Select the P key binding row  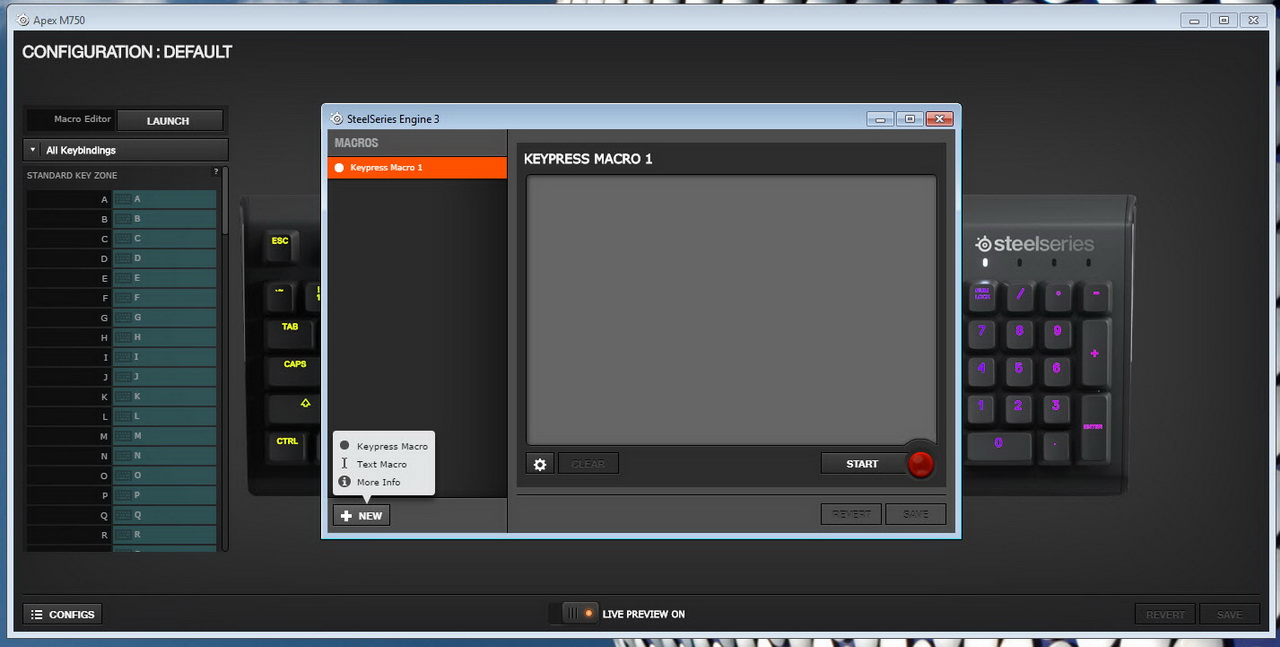click(x=121, y=495)
